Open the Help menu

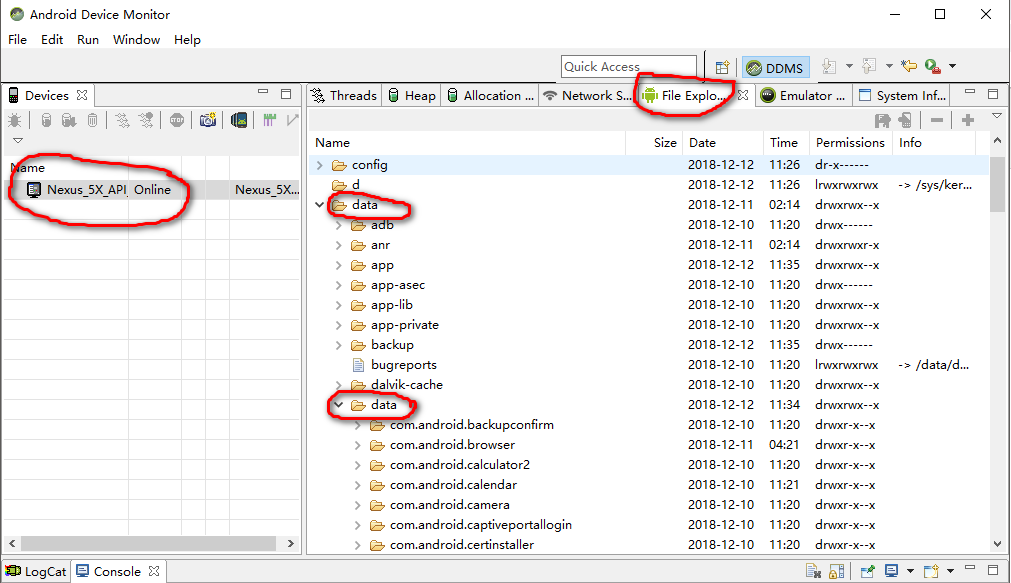187,39
